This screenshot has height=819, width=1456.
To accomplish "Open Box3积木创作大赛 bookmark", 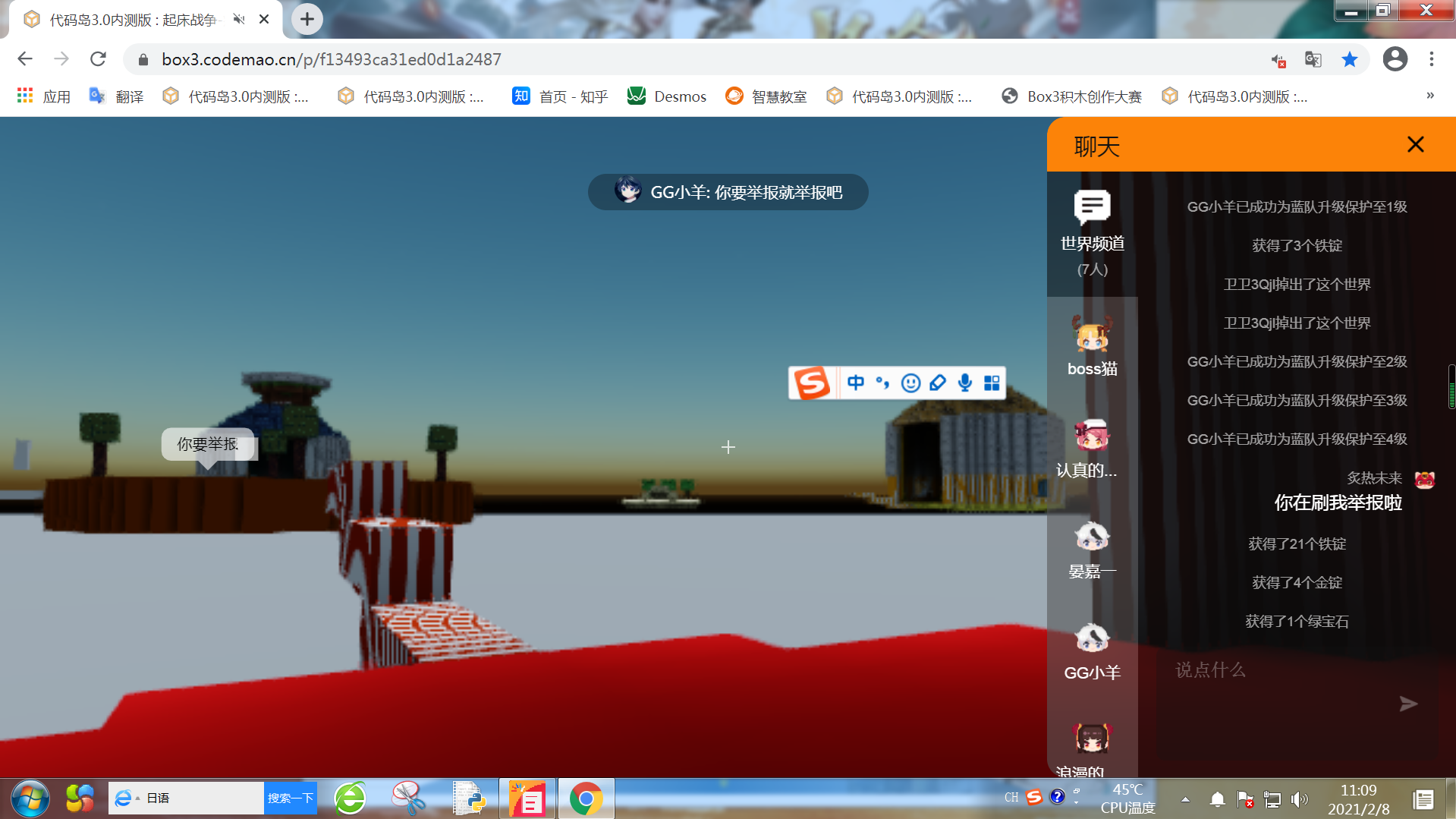I will click(1071, 96).
